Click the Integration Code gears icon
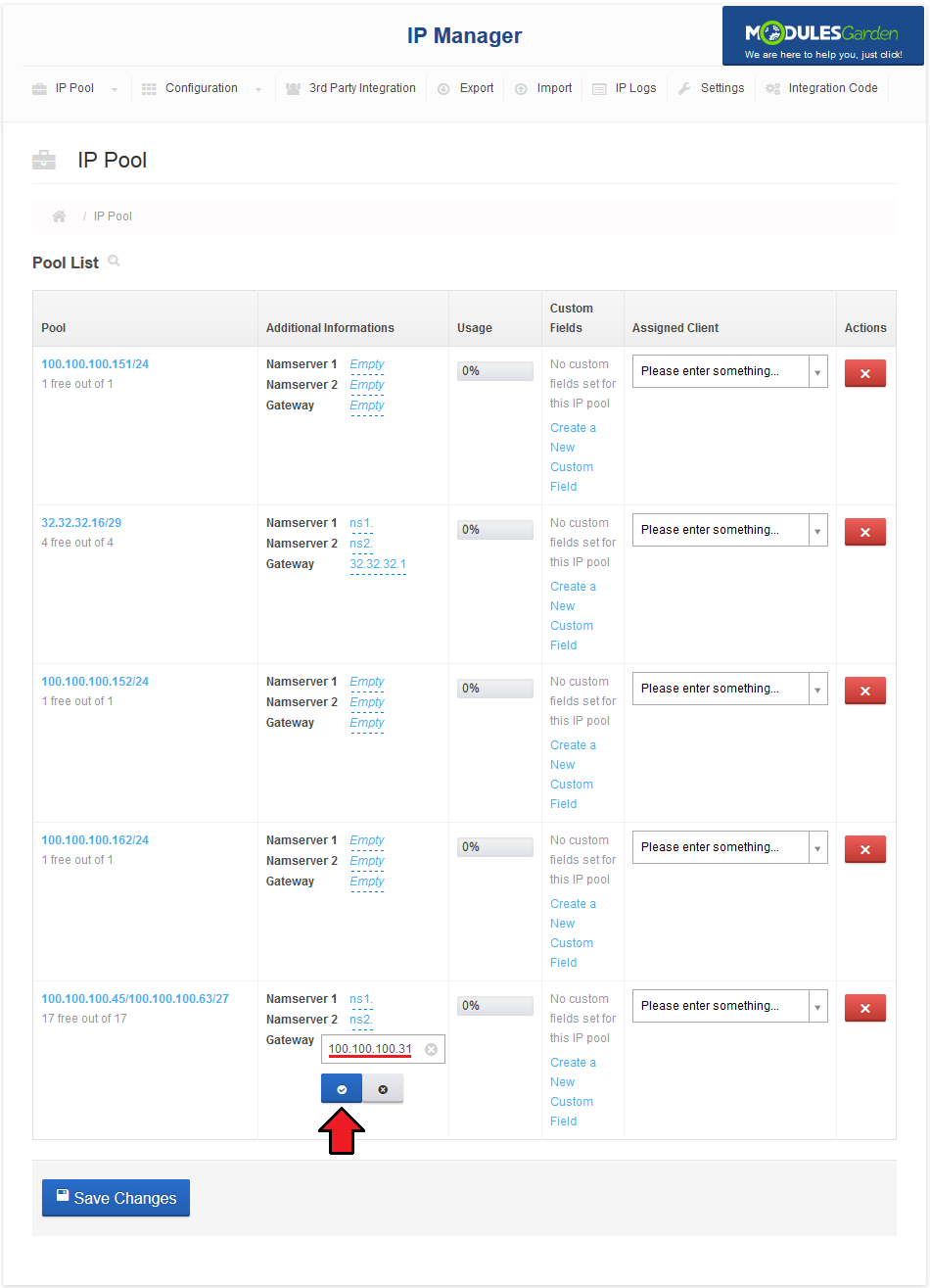 (x=772, y=89)
